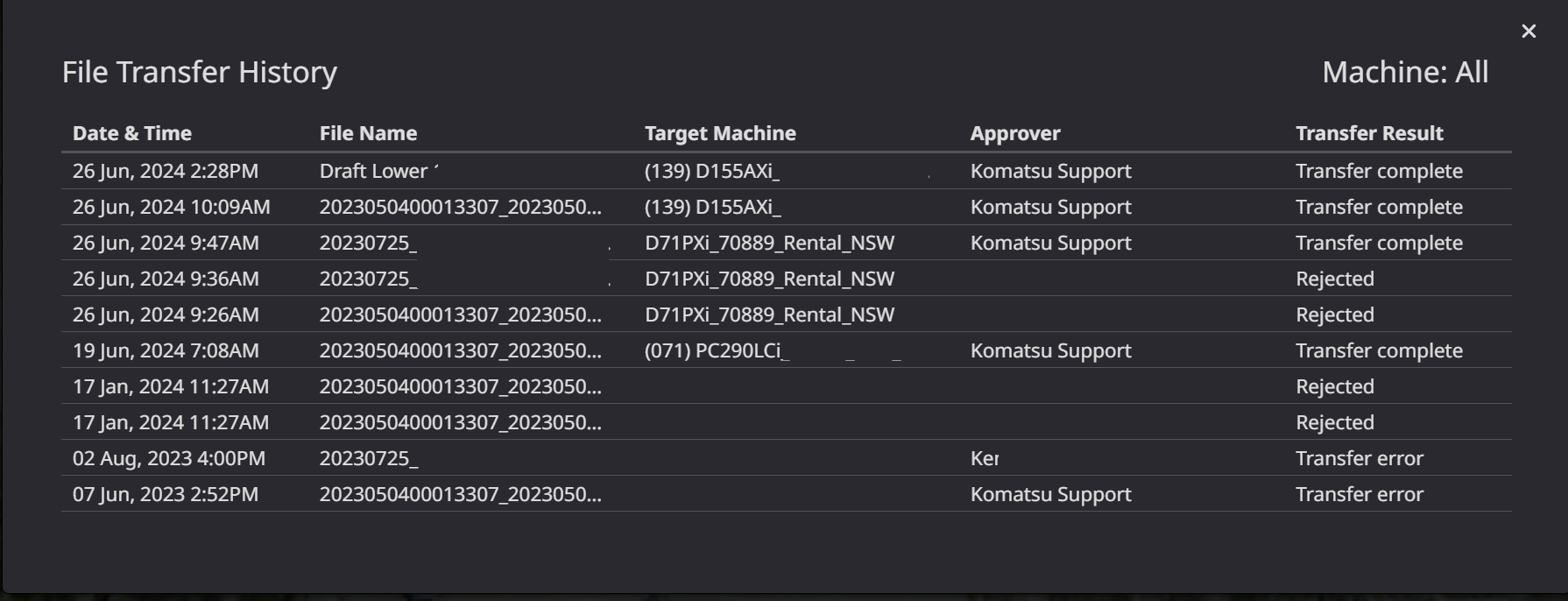Click Komatsu Support in the 10:09AM row
Image resolution: width=1568 pixels, height=601 pixels.
(x=1051, y=207)
